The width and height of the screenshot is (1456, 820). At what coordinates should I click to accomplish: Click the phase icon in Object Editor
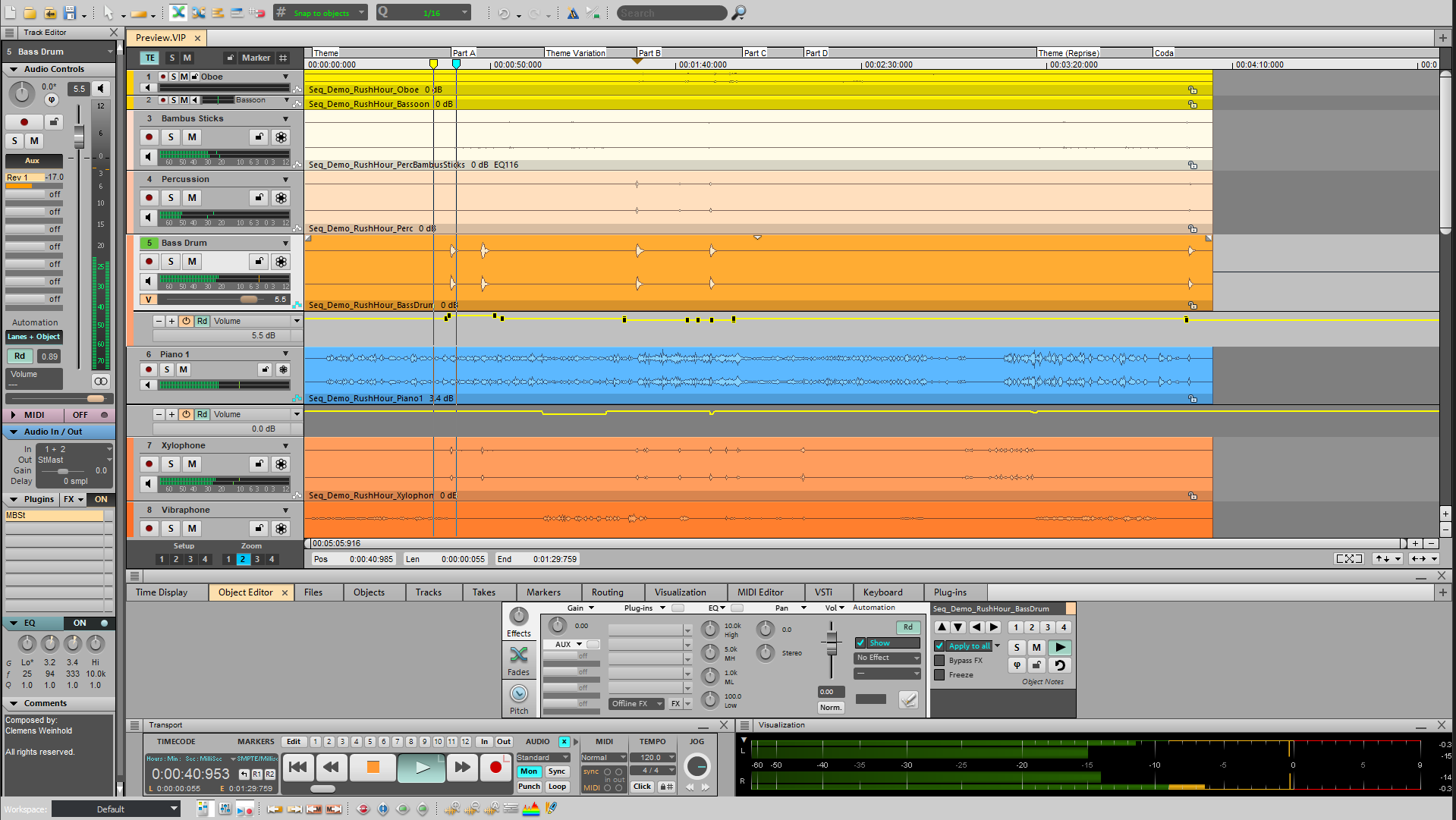pyautogui.click(x=1017, y=665)
